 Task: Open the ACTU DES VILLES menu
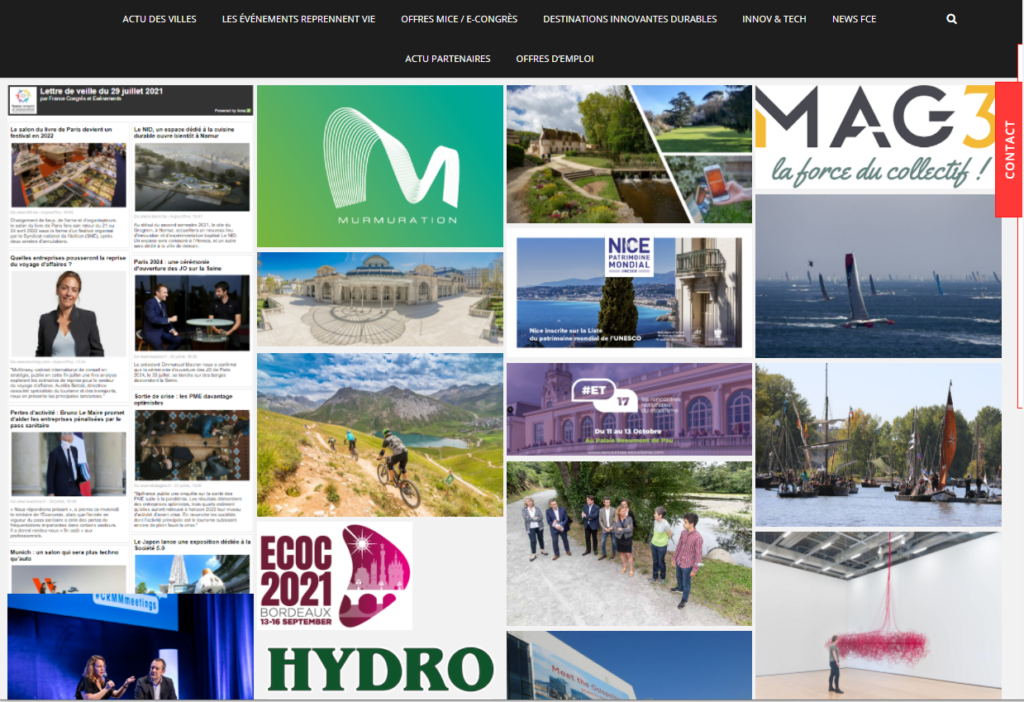[x=159, y=19]
